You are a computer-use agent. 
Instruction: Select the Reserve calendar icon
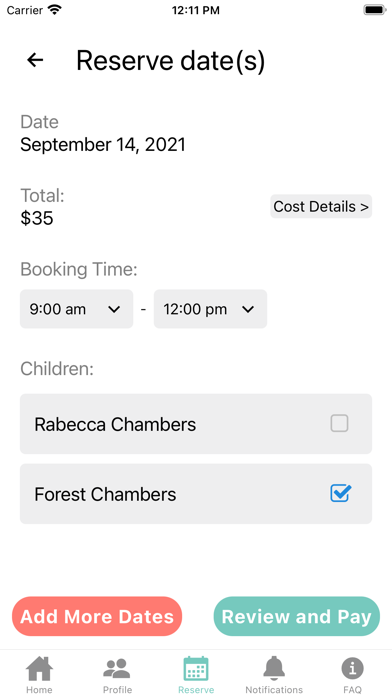point(196,668)
